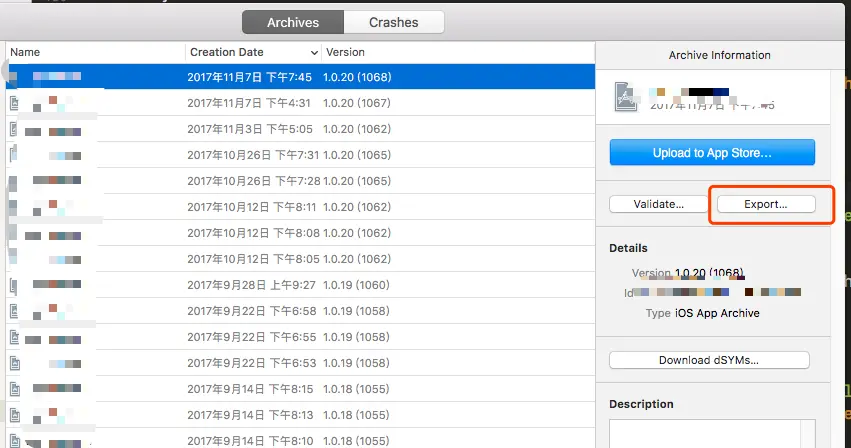The width and height of the screenshot is (851, 448).
Task: Select the archive dated 2017年10月26日 下午7:31
Action: pyautogui.click(x=300, y=155)
